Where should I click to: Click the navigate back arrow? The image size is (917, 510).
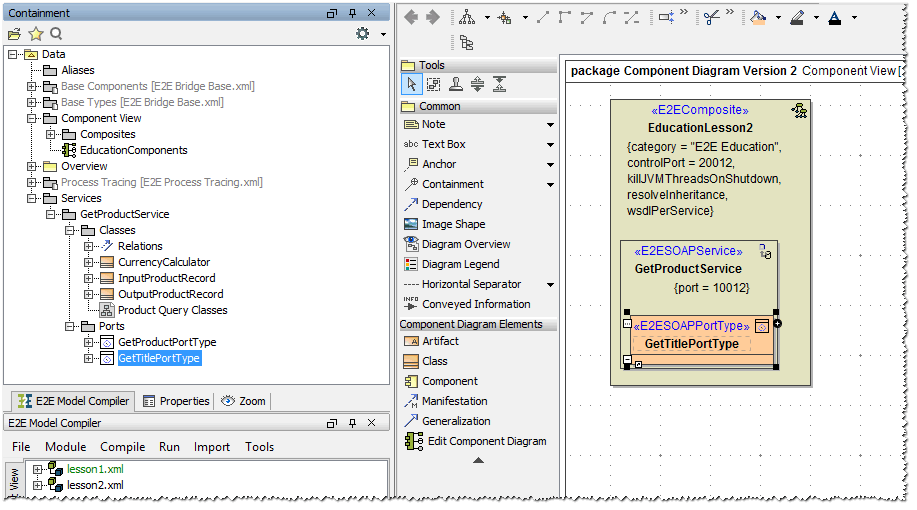[x=410, y=17]
